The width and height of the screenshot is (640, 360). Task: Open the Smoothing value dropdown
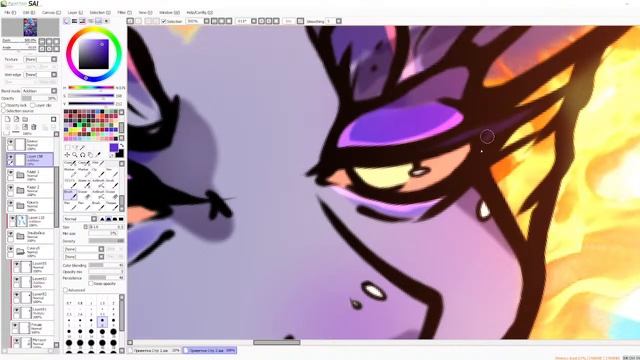[339, 21]
